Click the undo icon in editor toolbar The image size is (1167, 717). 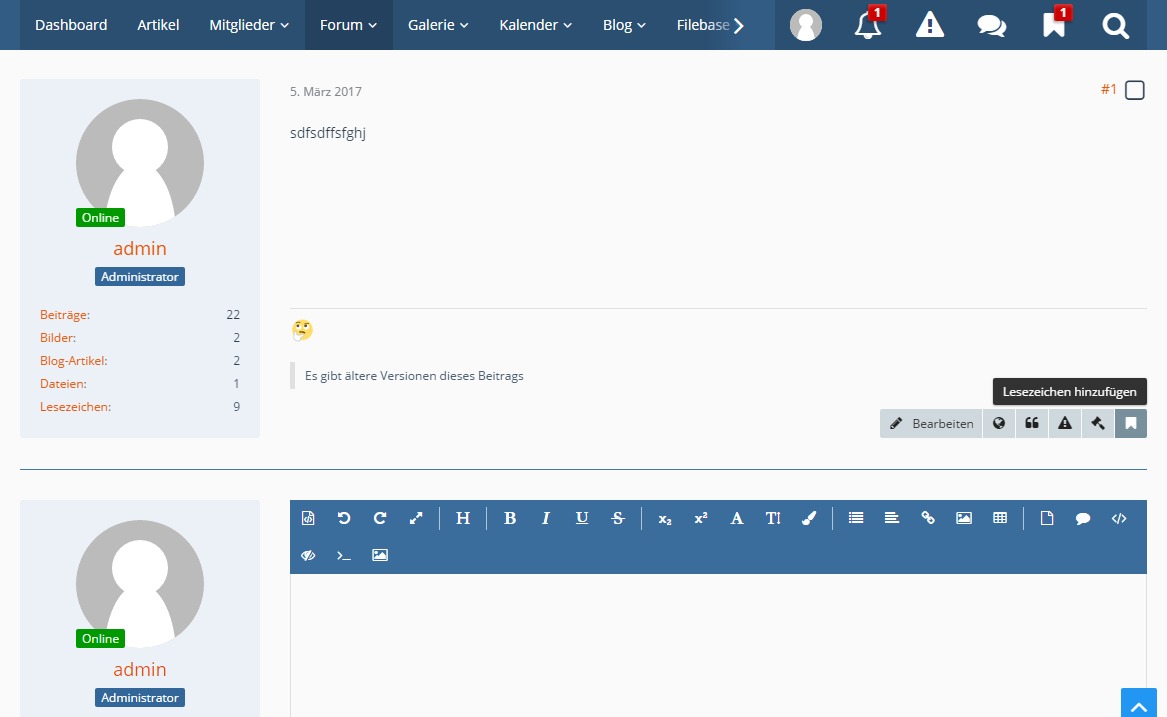tap(344, 518)
